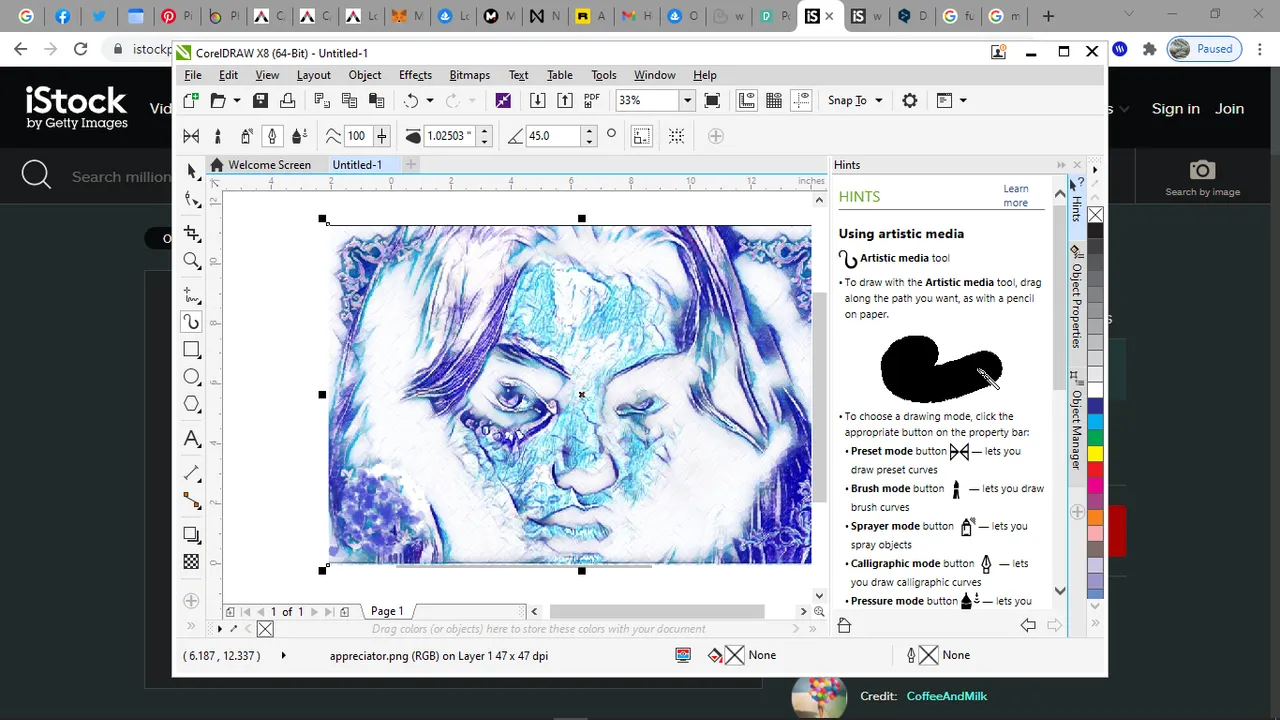Screen dimensions: 1280x720
Task: Pick the green swatch in the color palette
Action: tap(1096, 436)
